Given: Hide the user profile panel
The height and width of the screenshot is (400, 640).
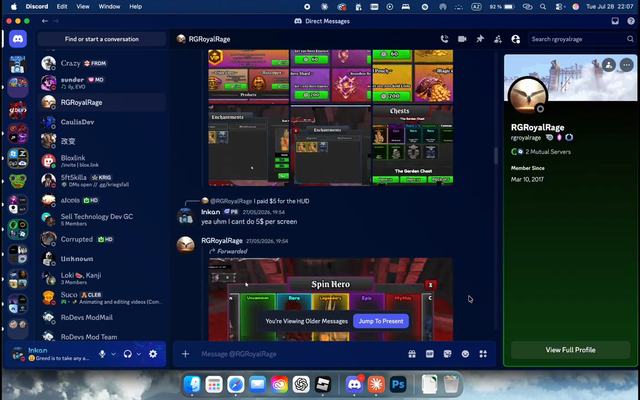Looking at the screenshot, I should (x=516, y=39).
